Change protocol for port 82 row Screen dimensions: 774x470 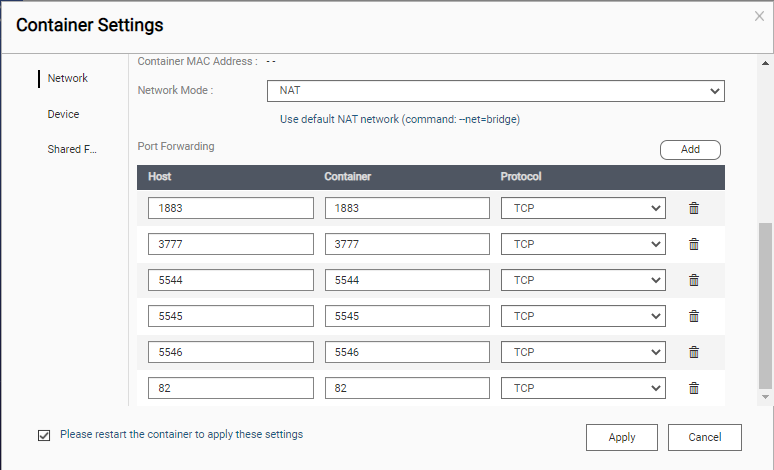[583, 388]
